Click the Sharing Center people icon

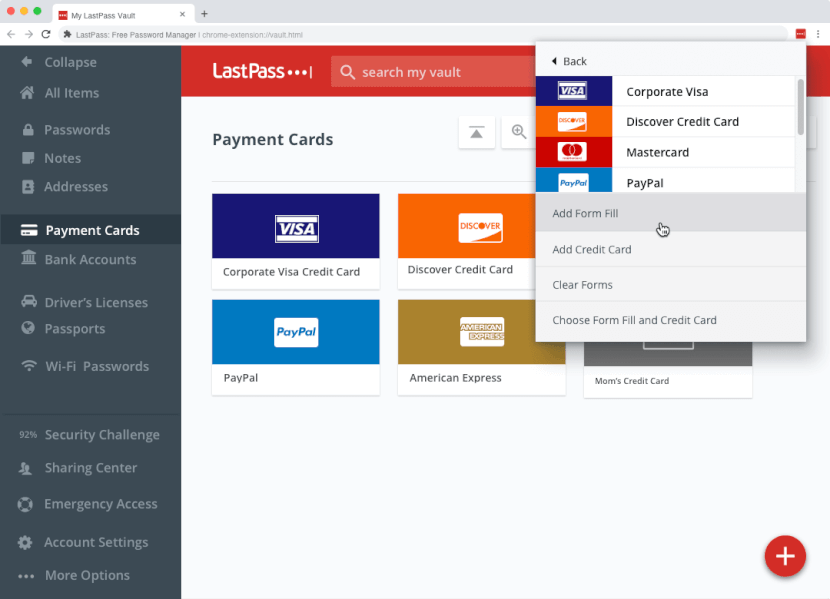[x=25, y=468]
